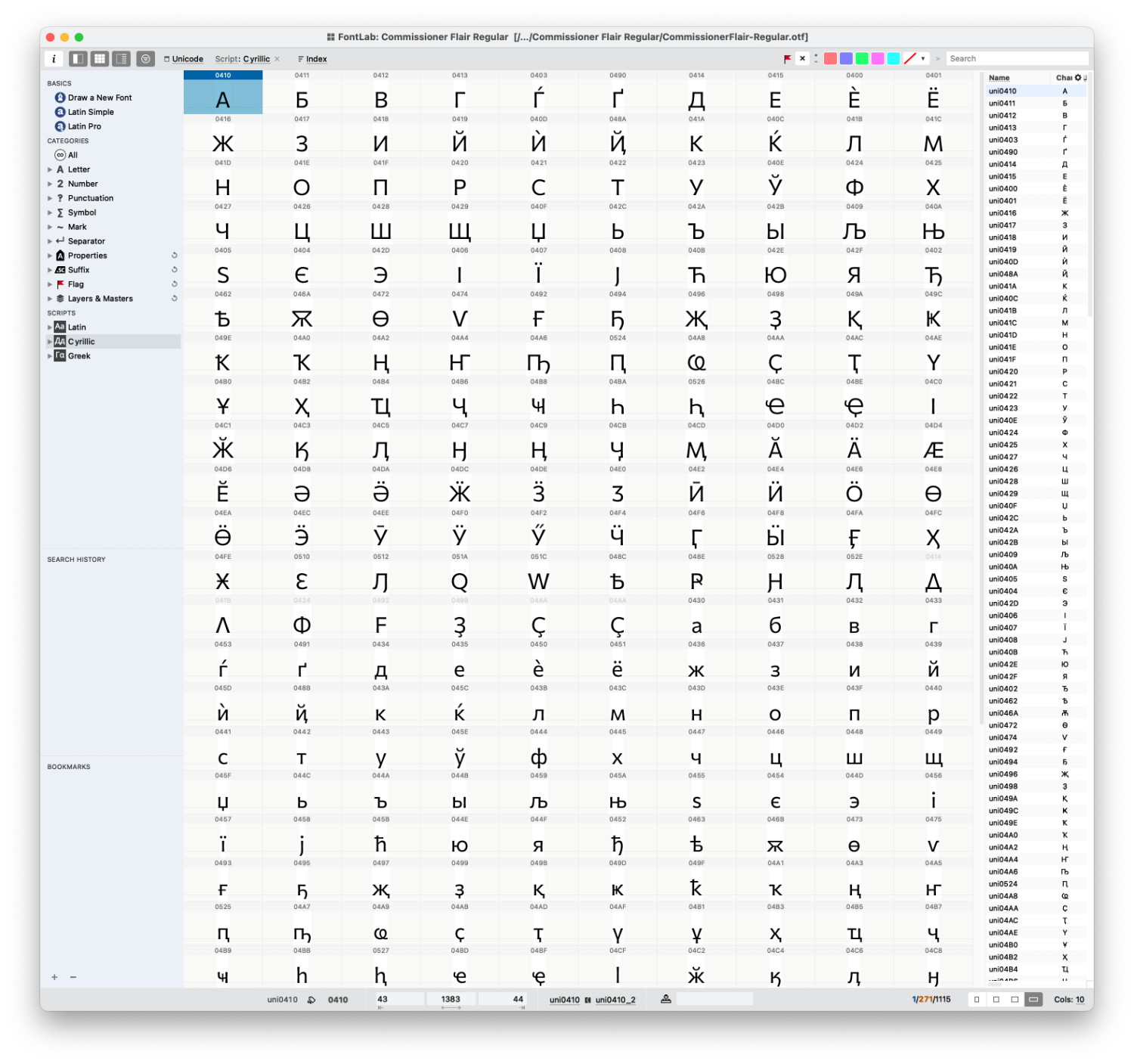Click the italic info panel icon
Screen dimensions: 1134x1064
(54, 58)
